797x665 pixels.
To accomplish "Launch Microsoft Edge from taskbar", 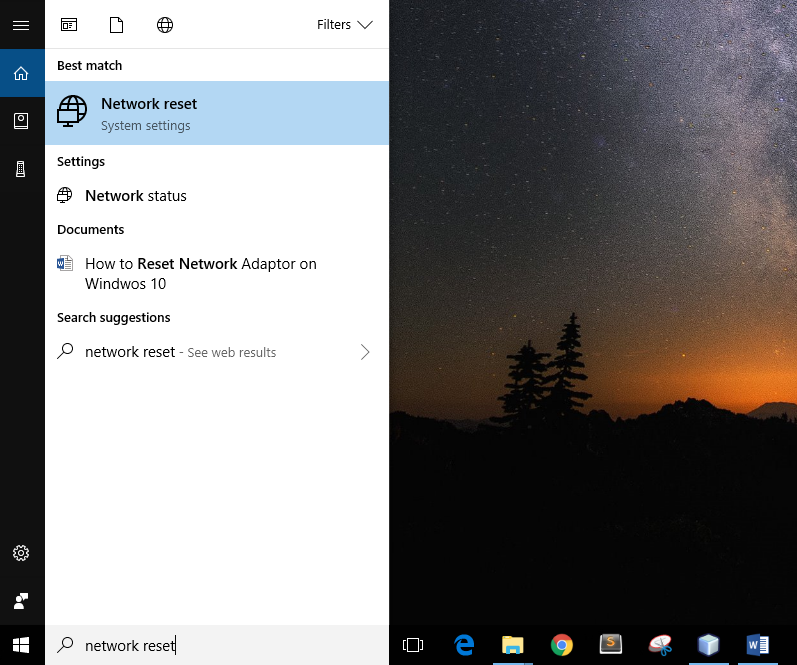I will pos(464,645).
